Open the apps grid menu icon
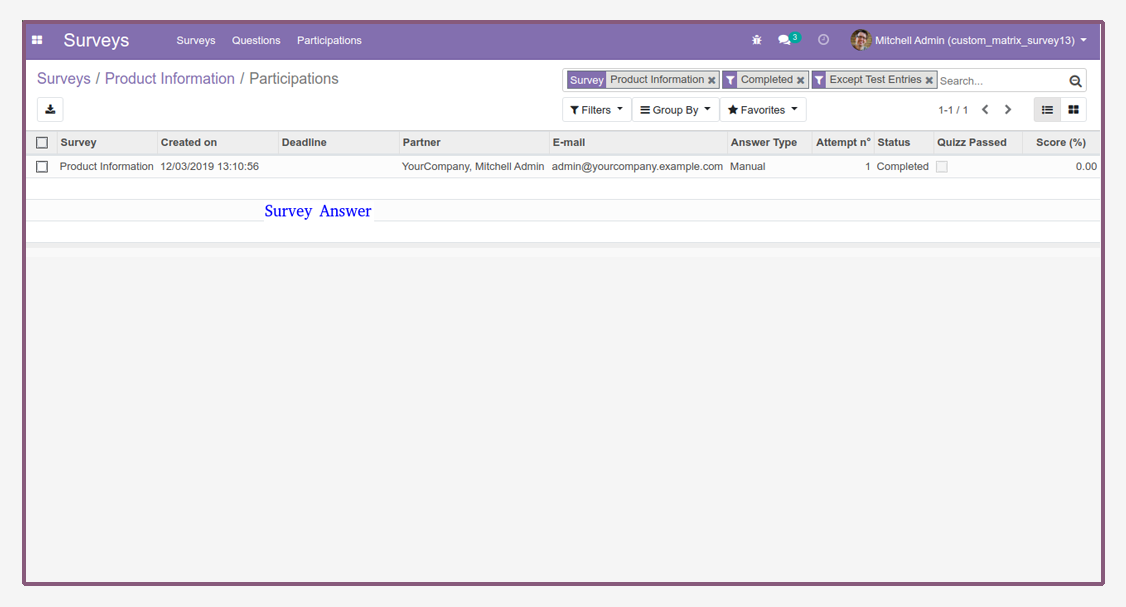This screenshot has width=1126, height=607. (x=37, y=40)
